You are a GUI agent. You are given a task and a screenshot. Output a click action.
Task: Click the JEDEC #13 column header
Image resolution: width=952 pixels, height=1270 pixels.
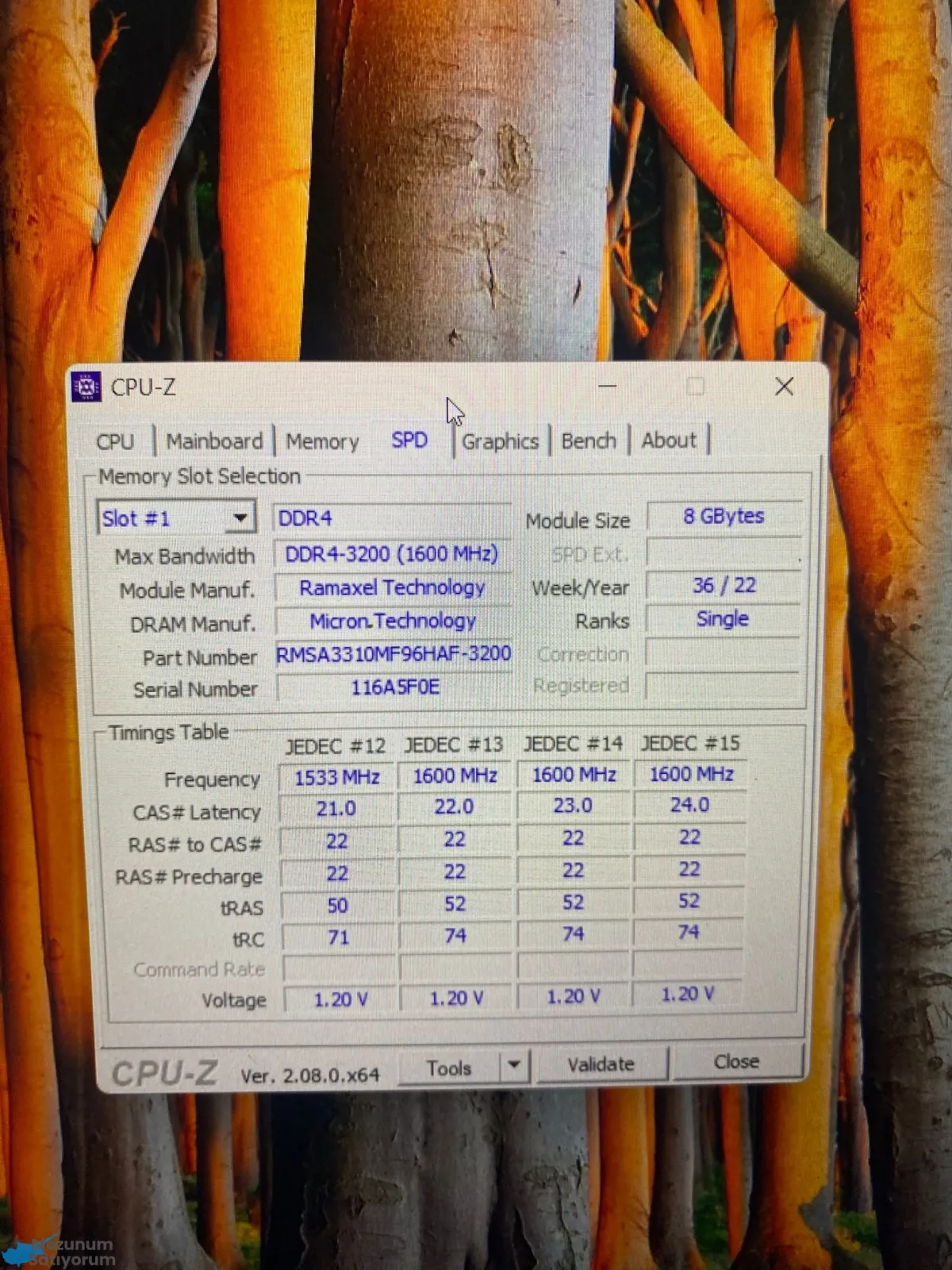click(x=454, y=745)
